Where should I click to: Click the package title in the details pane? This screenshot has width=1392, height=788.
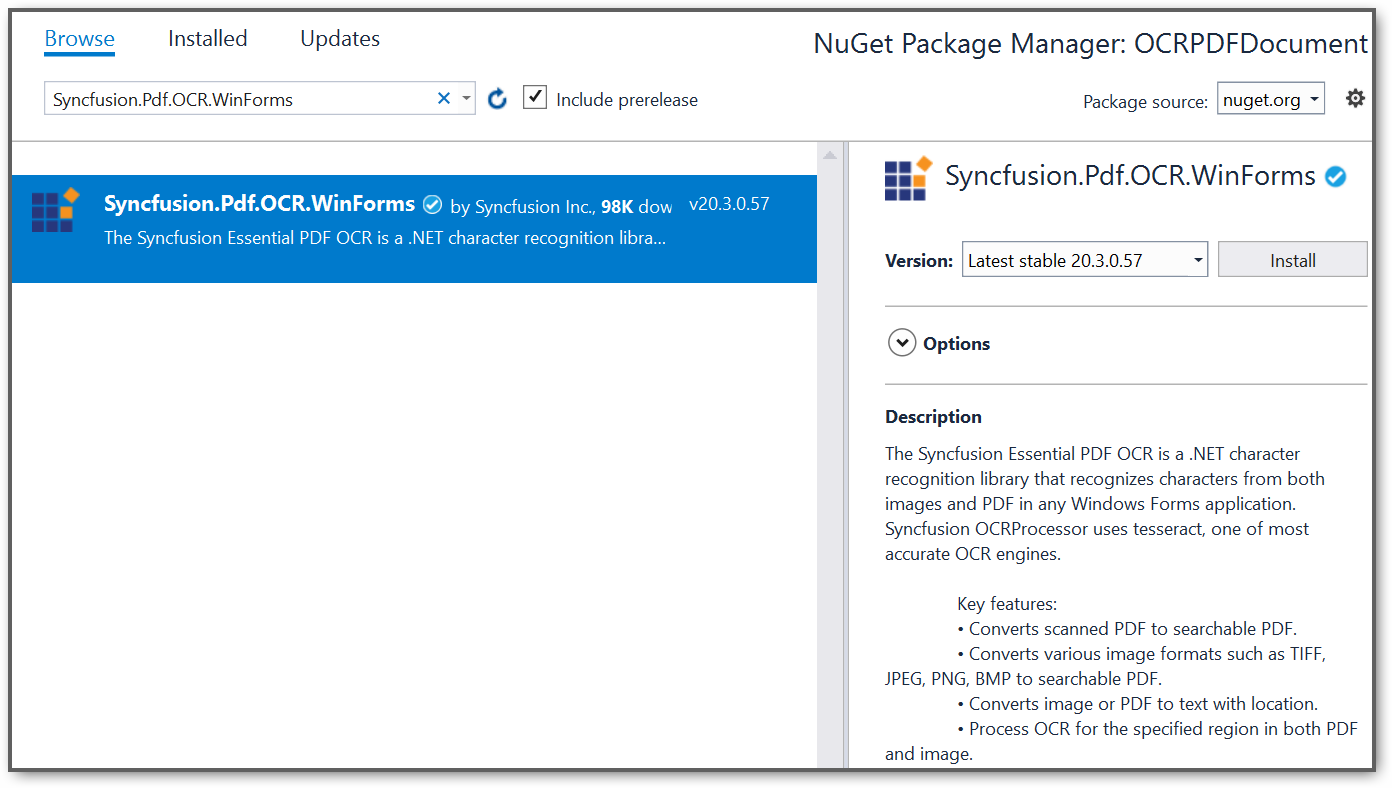pos(1130,176)
